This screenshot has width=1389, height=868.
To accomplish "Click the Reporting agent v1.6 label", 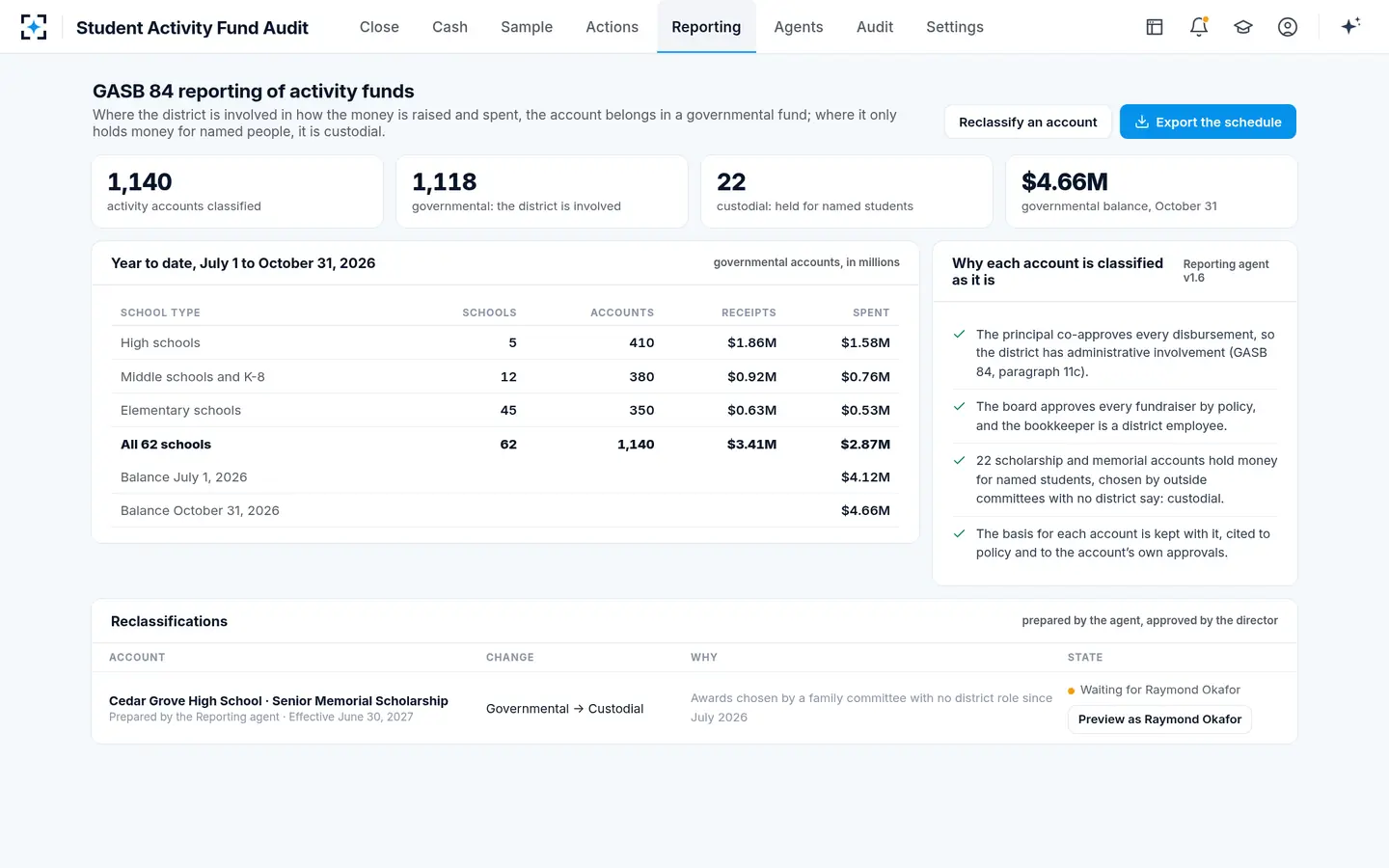I will tap(1226, 271).
